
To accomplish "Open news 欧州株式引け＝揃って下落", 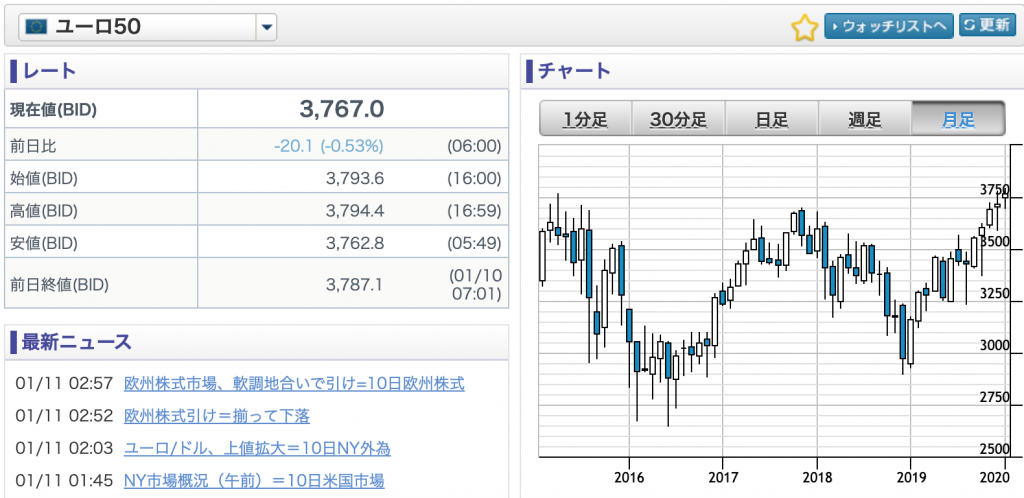I will [216, 416].
